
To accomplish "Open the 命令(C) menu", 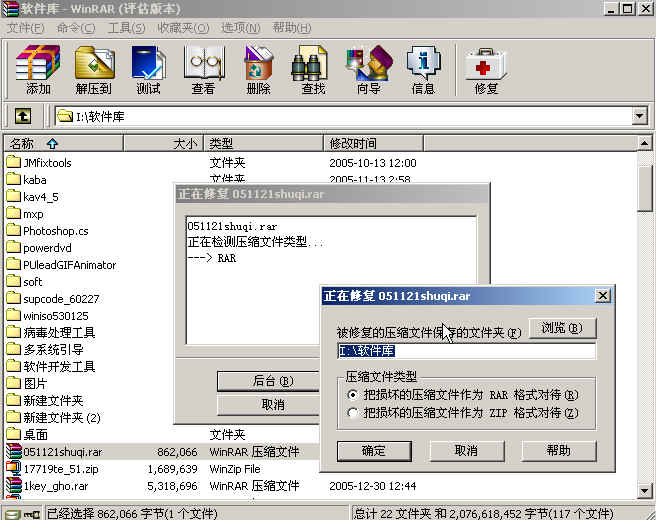I will [76, 28].
